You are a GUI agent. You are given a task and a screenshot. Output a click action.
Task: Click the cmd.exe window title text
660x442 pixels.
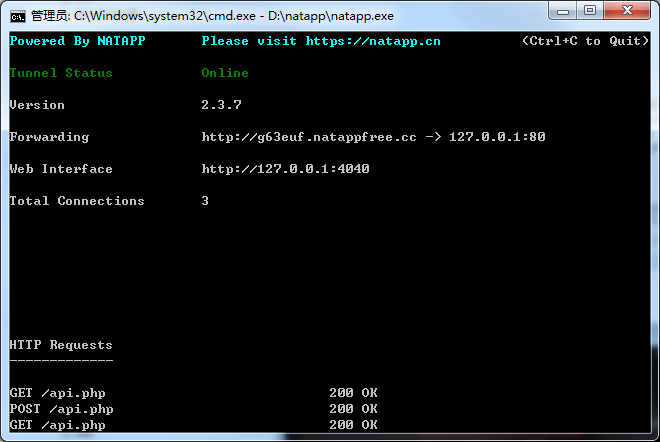(x=213, y=16)
